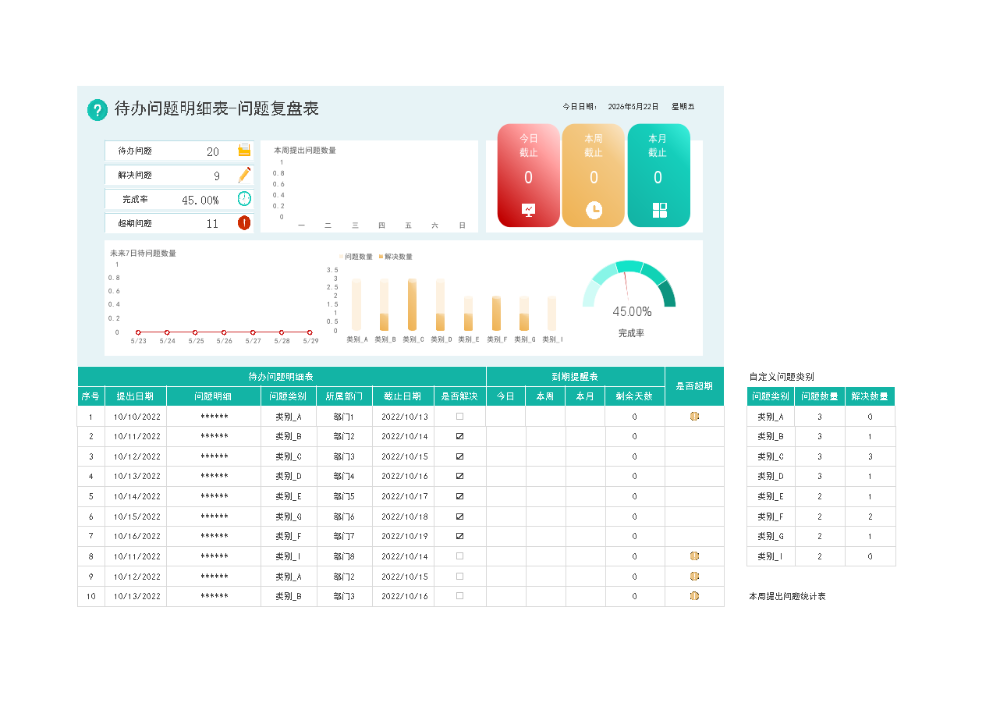
Task: Select the 剩余天数 column header
Action: (635, 396)
